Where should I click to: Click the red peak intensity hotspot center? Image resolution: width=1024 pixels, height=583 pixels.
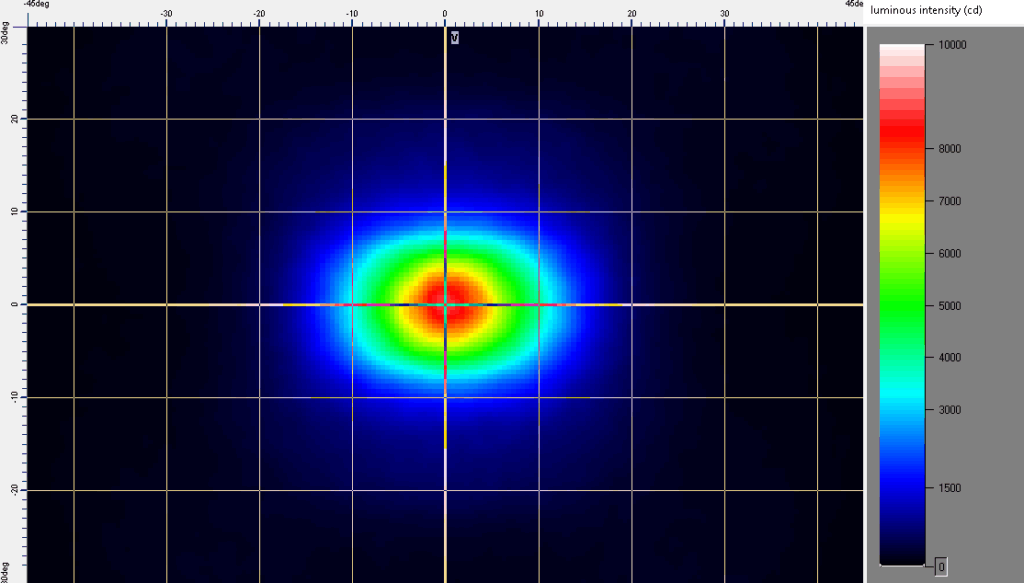(x=449, y=306)
